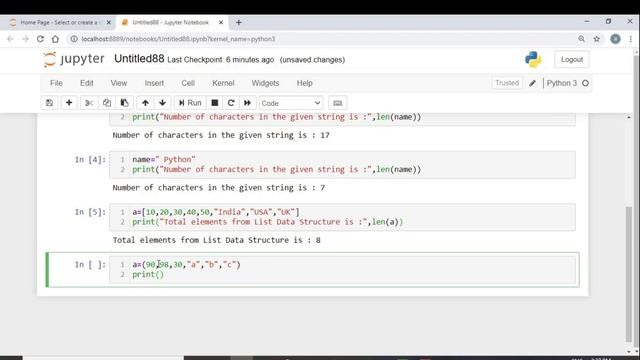Click the Last Checkpoint text
Viewport: 640px width, 360px height.
click(x=221, y=60)
